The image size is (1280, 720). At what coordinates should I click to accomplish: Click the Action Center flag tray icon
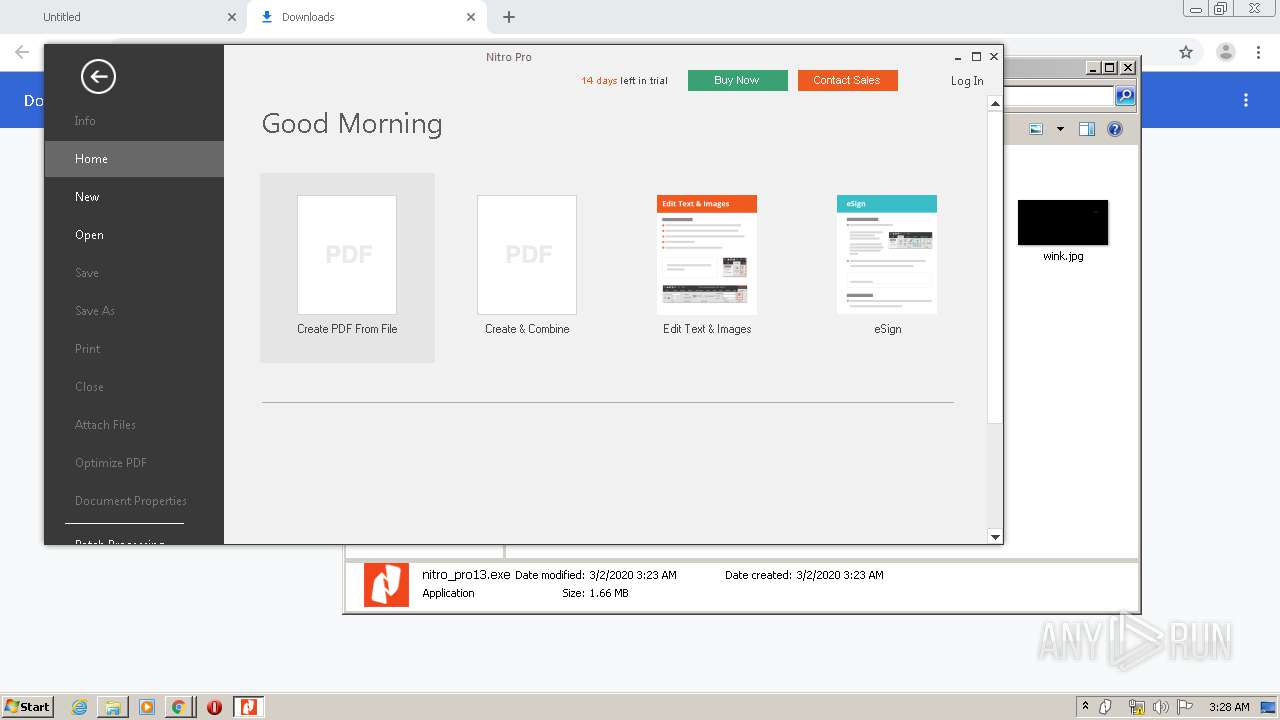click(x=1185, y=707)
